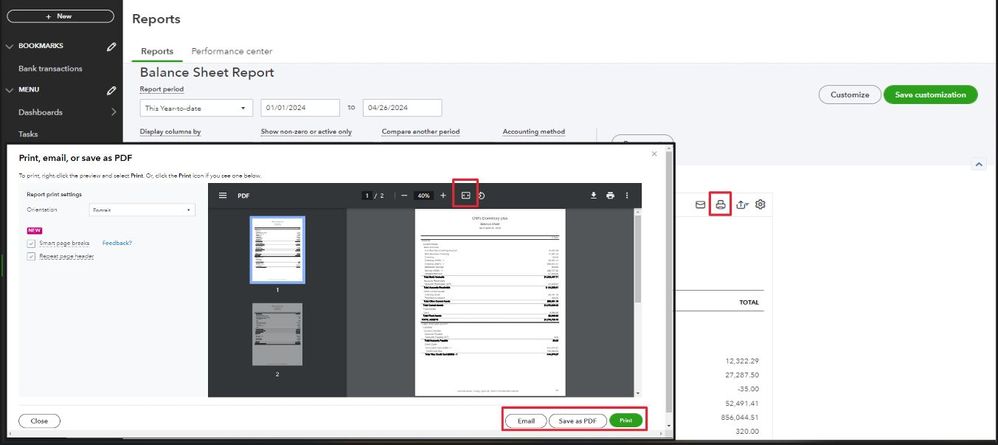
Task: Edit the MENU section with pencil icon
Action: pos(111,90)
